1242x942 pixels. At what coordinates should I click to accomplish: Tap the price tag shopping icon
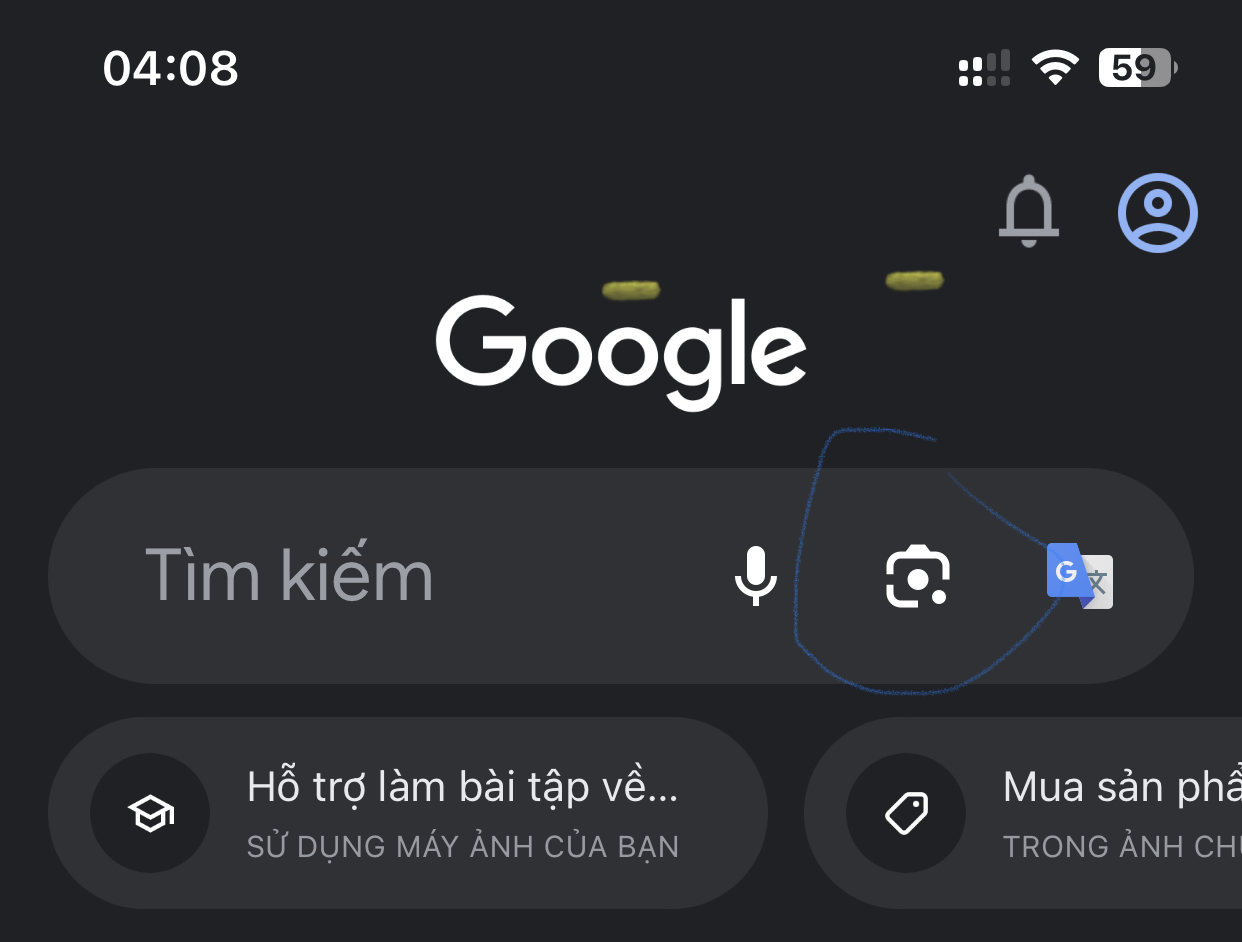coord(906,813)
